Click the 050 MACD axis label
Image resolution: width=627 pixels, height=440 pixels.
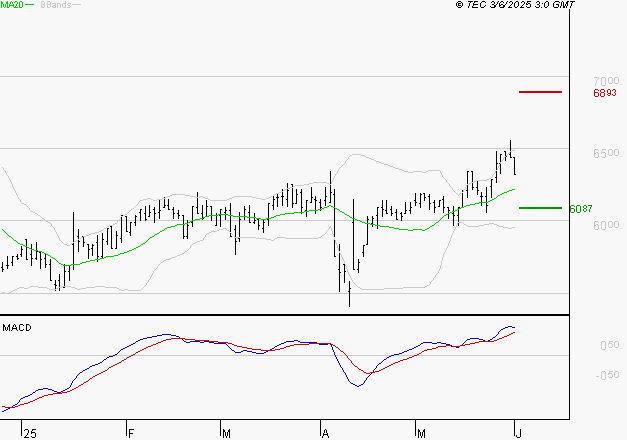[x=610, y=345]
